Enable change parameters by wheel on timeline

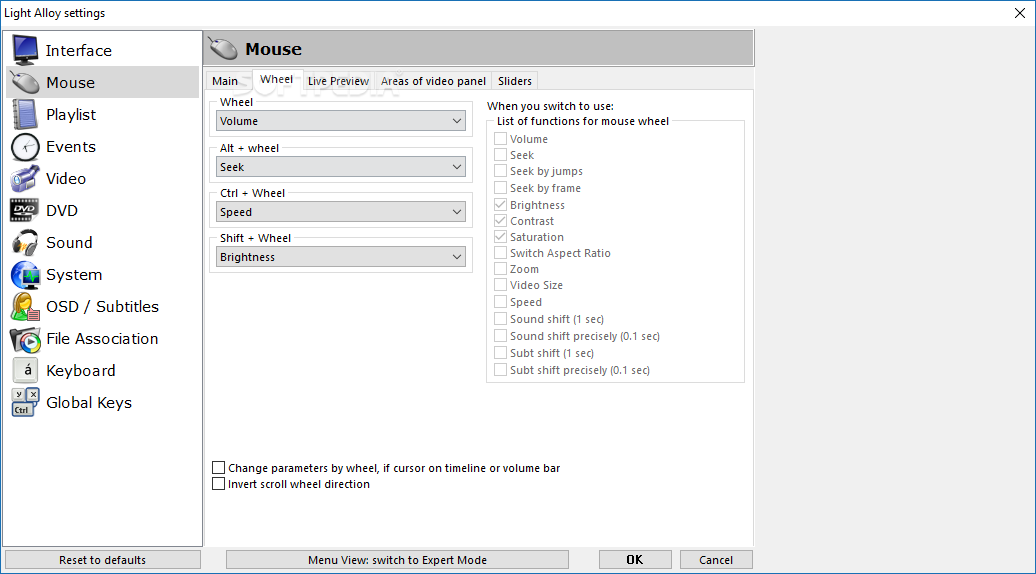pyautogui.click(x=218, y=468)
